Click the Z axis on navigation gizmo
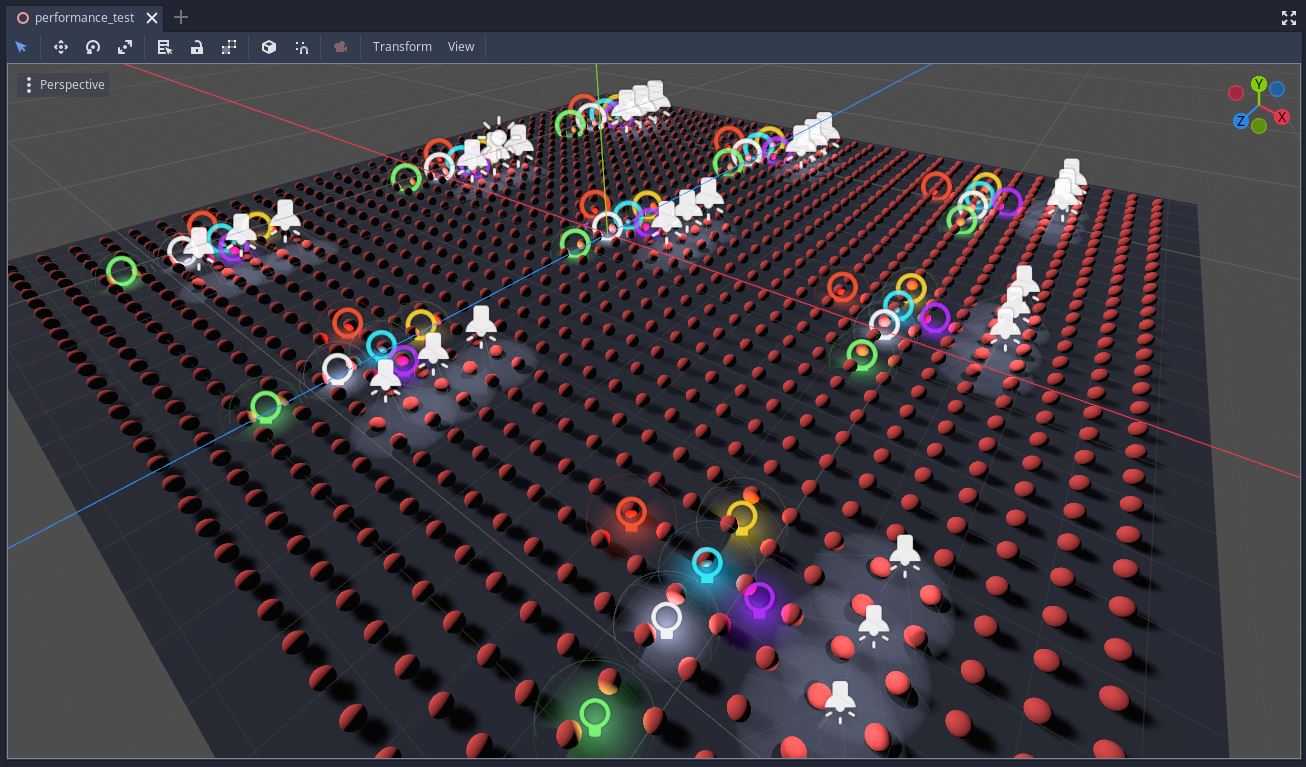1306x767 pixels. point(1241,121)
